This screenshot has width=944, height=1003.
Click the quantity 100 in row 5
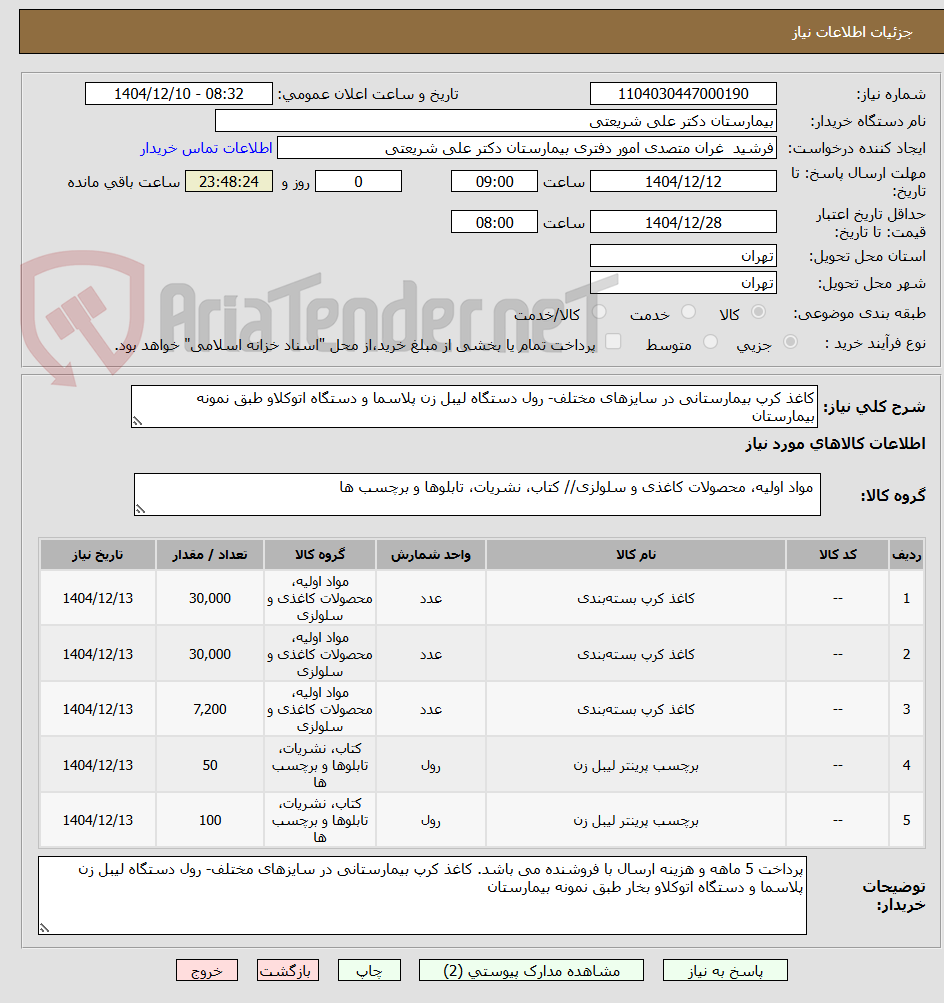210,820
